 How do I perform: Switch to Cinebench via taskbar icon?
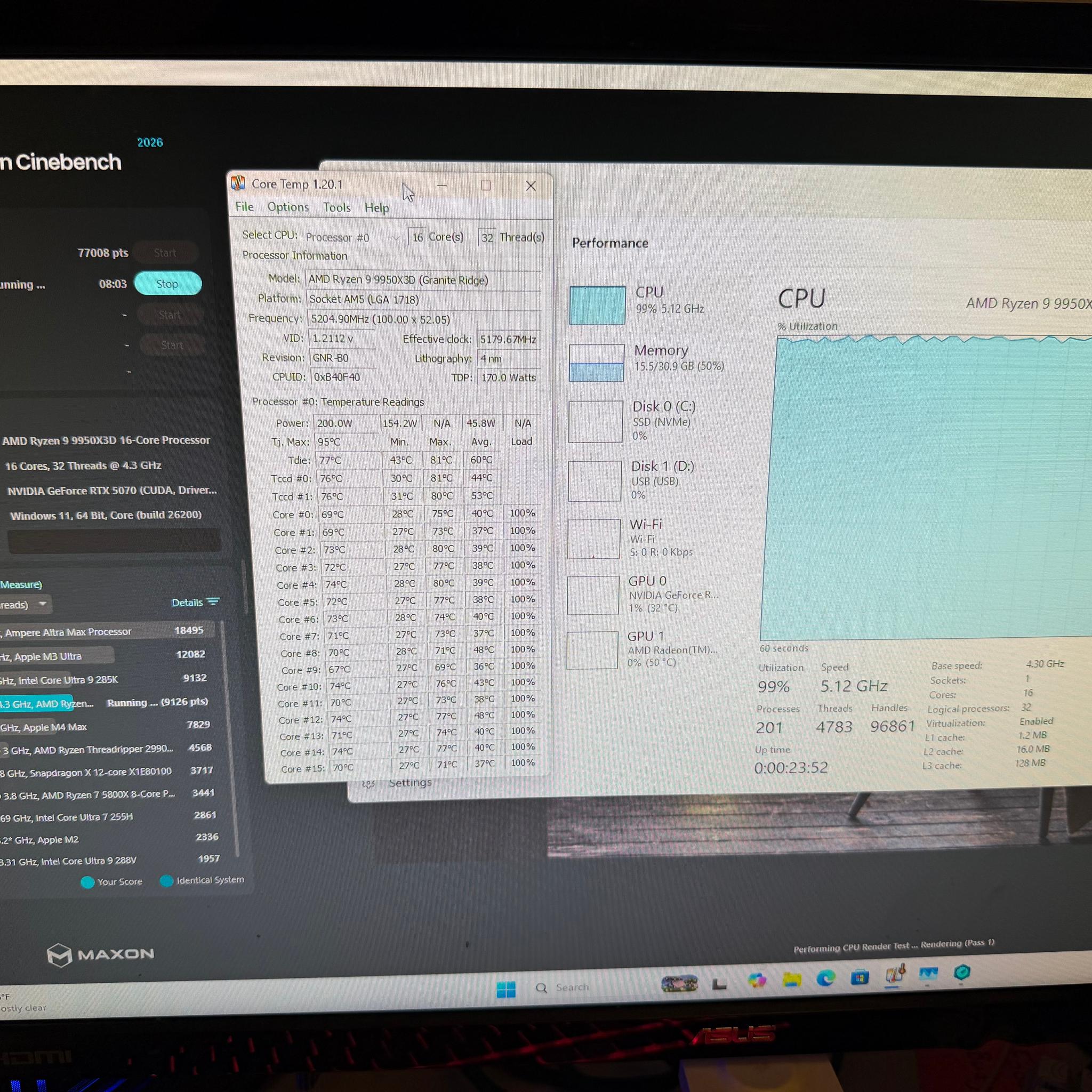tap(962, 973)
